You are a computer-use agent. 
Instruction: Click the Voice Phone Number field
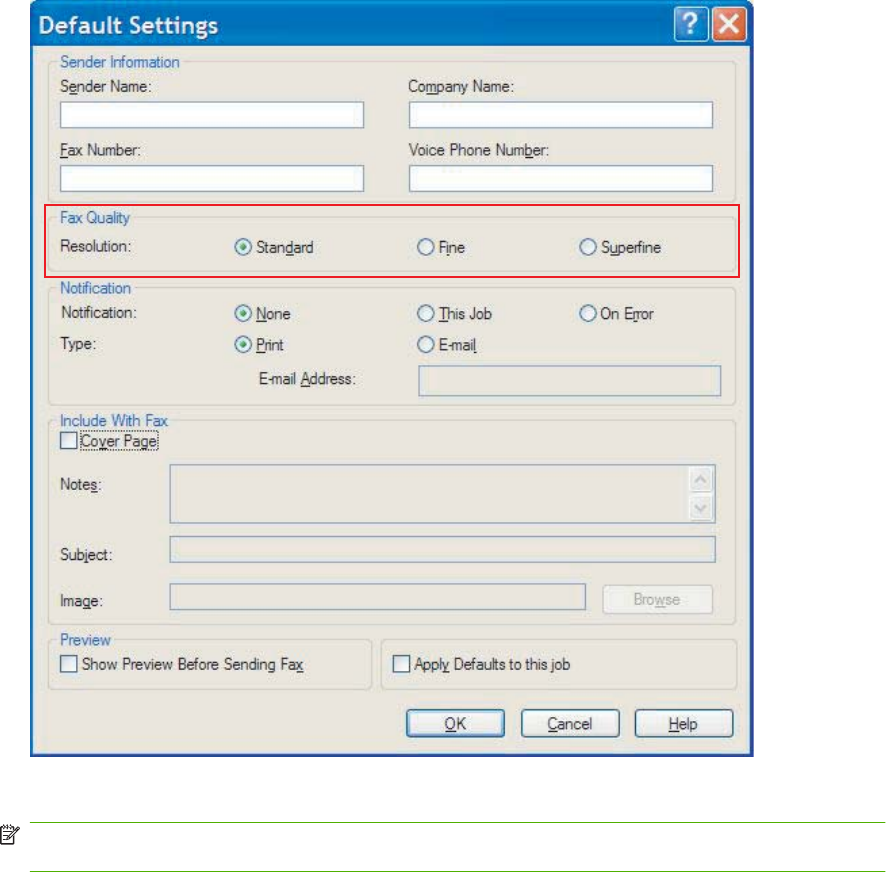click(x=561, y=179)
